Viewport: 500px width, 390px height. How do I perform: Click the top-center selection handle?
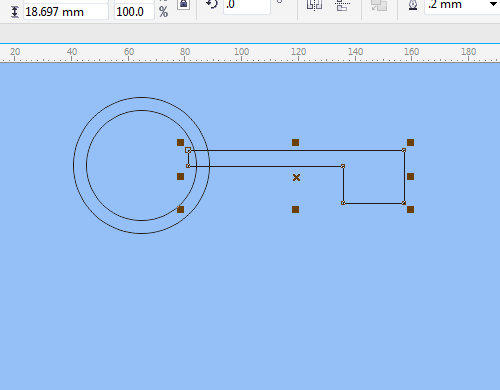(295, 143)
